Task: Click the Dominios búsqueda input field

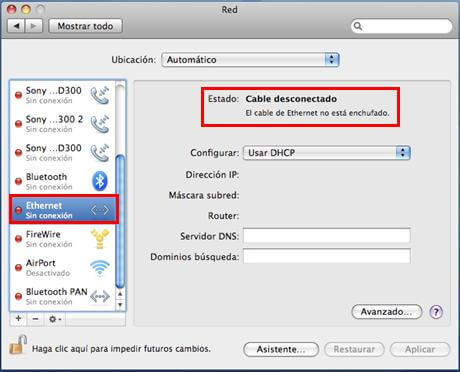Action: (x=327, y=256)
